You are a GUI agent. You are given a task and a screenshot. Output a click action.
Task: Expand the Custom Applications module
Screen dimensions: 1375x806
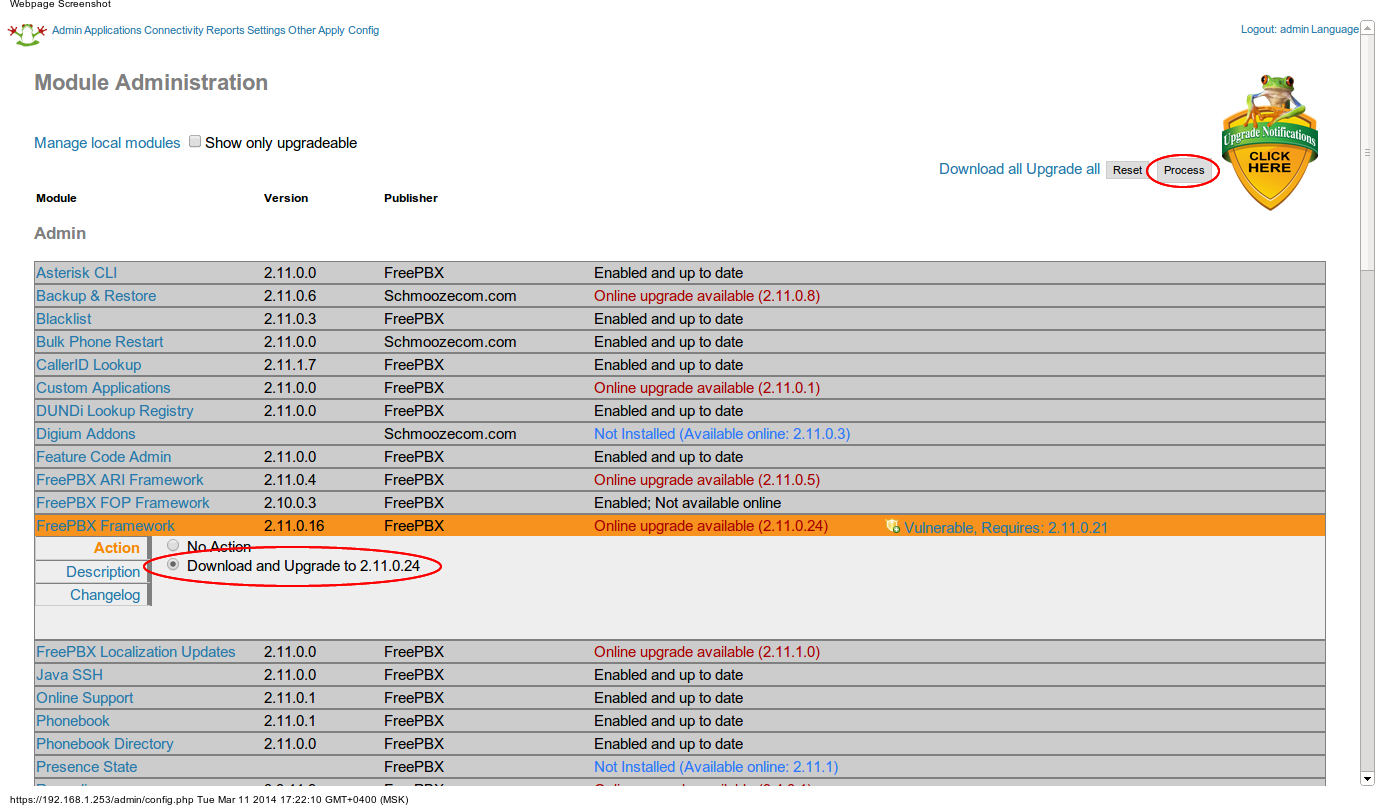click(103, 388)
